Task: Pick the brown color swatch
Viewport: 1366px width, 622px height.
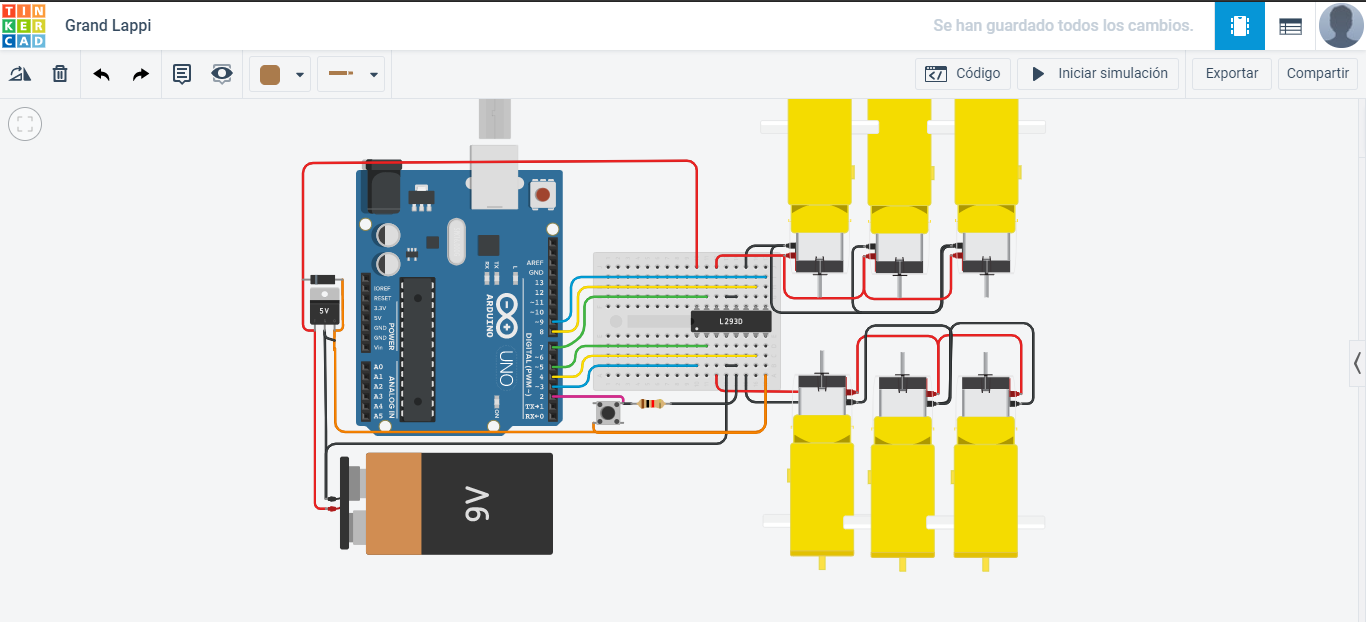Action: [x=271, y=74]
